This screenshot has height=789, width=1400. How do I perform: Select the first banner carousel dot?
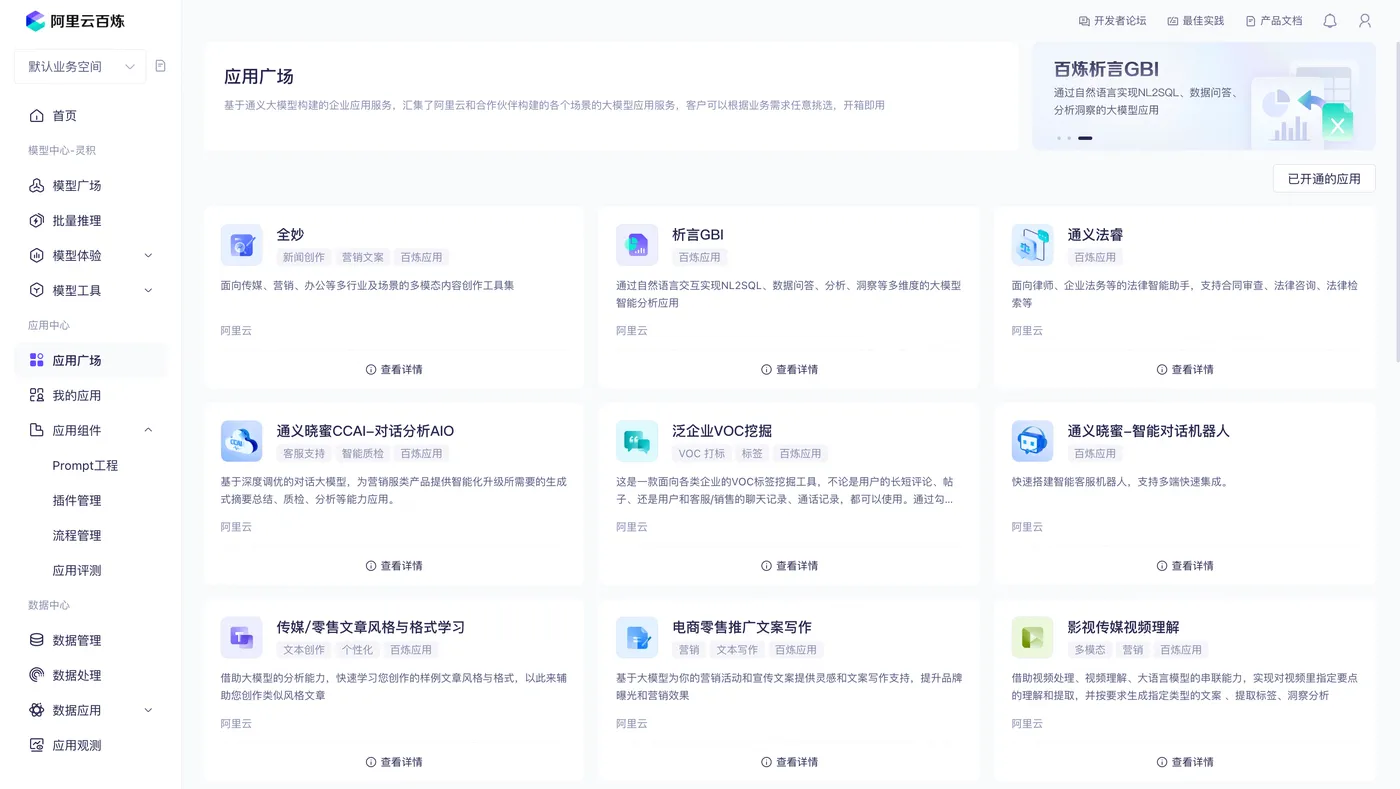1059,138
